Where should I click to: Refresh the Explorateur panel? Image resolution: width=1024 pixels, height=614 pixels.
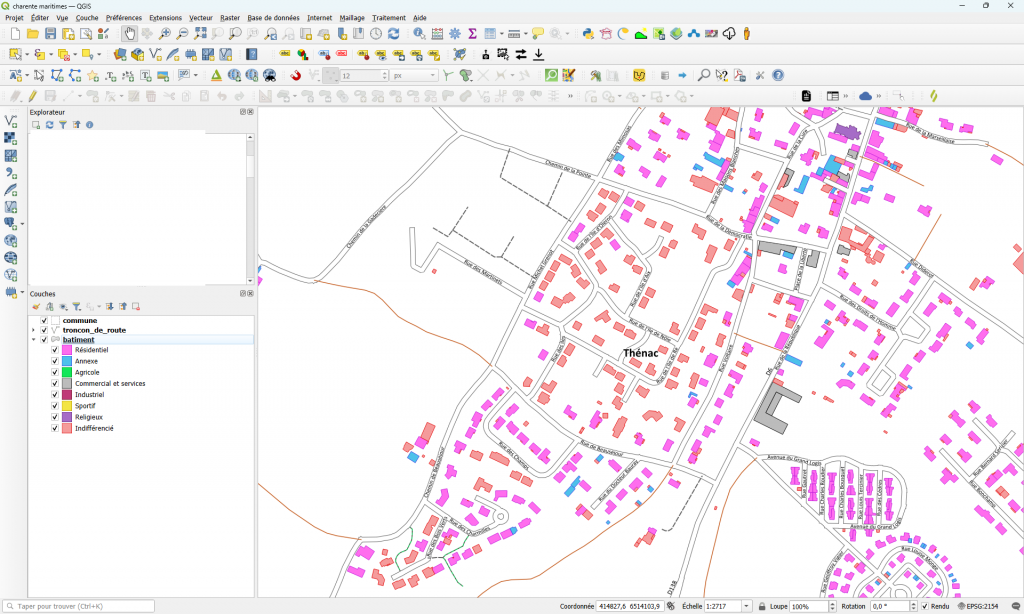pyautogui.click(x=49, y=125)
